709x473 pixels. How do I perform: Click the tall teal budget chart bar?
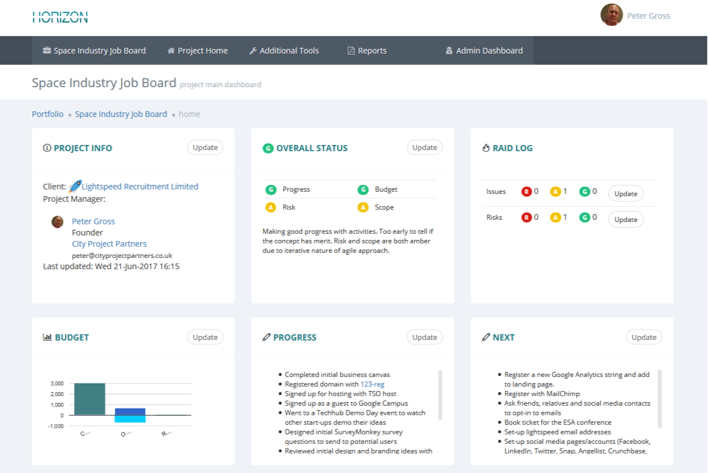(x=90, y=399)
